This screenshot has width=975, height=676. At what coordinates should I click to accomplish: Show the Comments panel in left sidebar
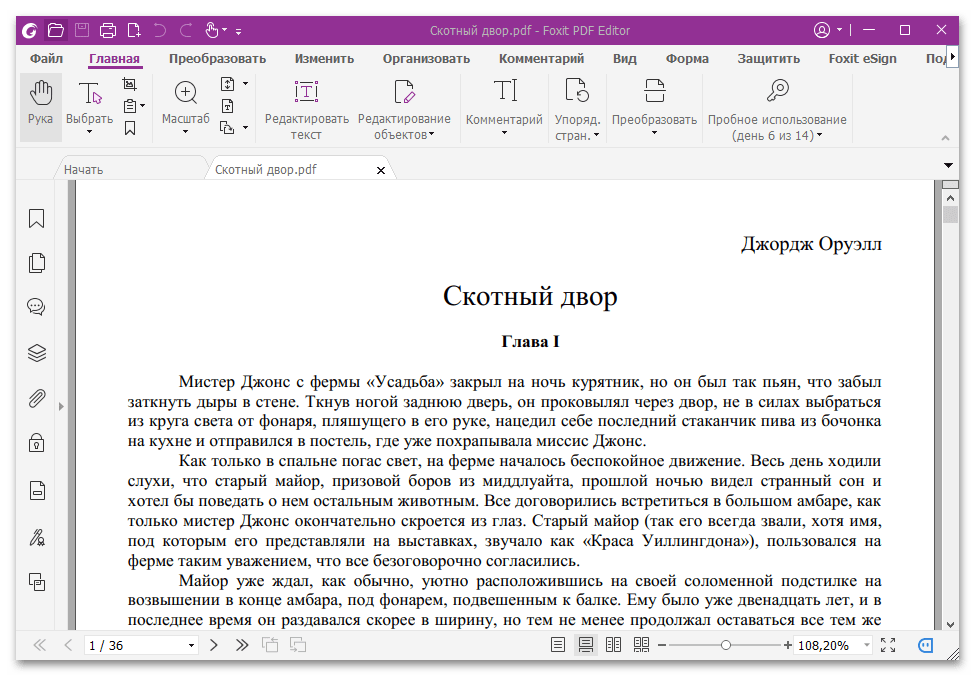[37, 307]
